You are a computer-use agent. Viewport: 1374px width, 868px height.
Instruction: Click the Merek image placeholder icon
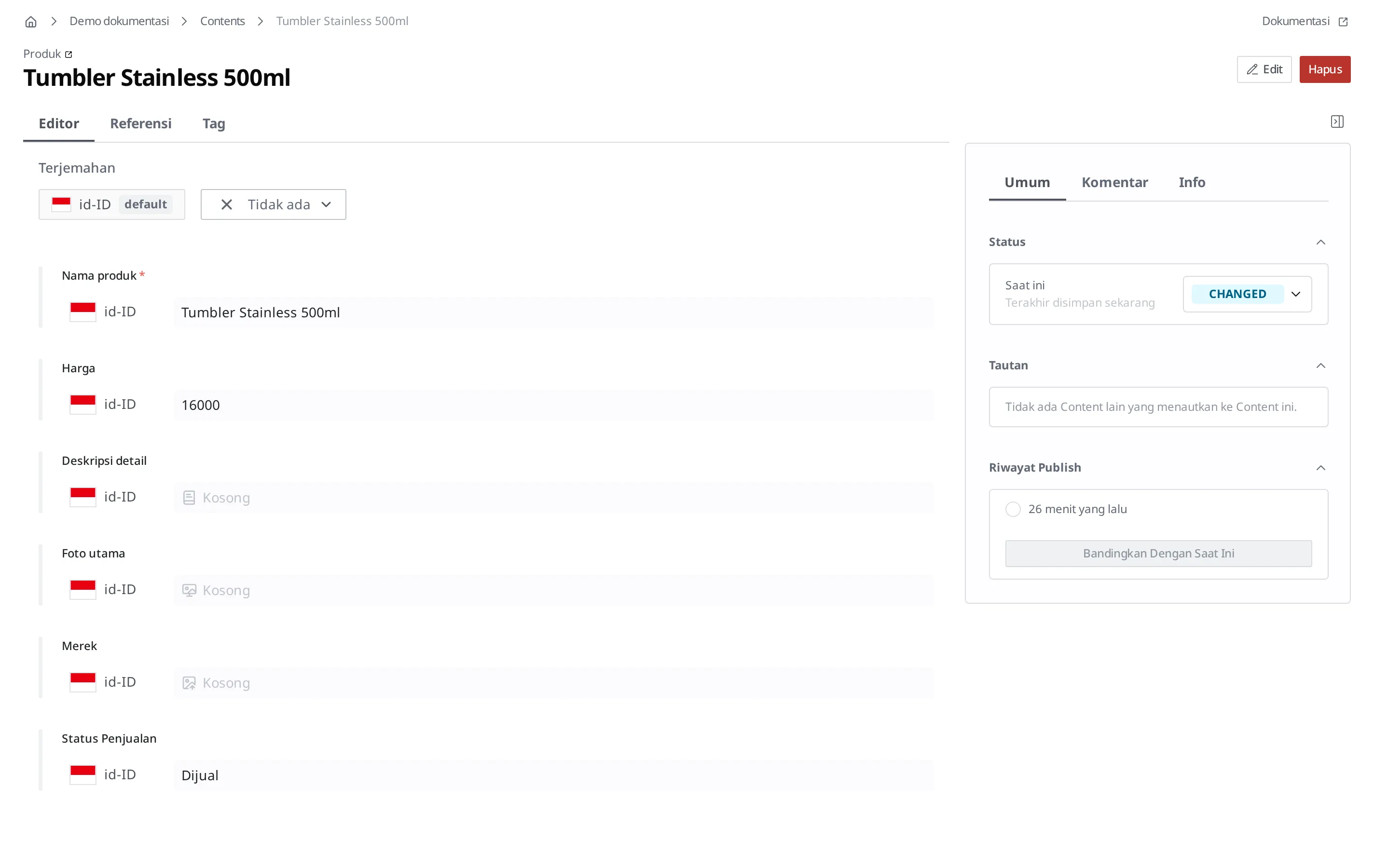coord(189,683)
